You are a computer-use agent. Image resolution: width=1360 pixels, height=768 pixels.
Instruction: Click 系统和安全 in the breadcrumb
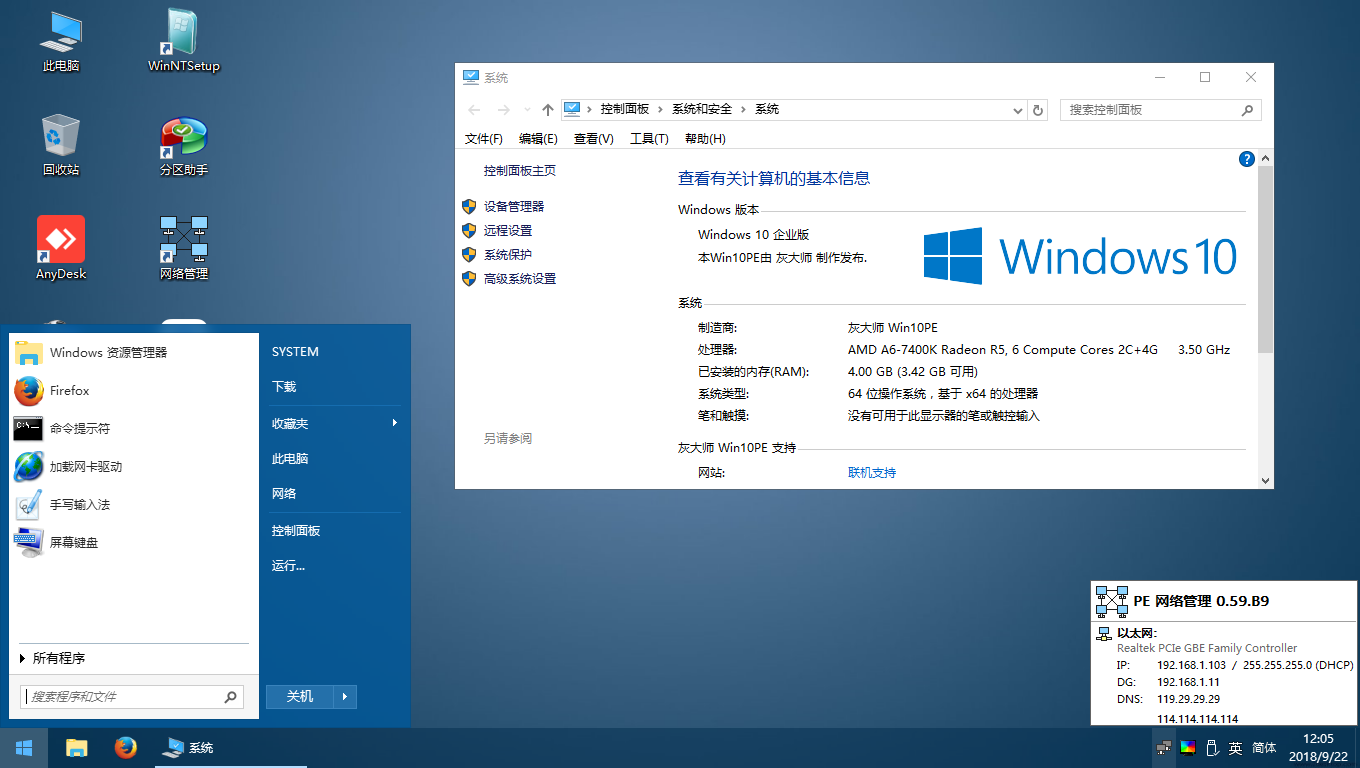coord(702,109)
